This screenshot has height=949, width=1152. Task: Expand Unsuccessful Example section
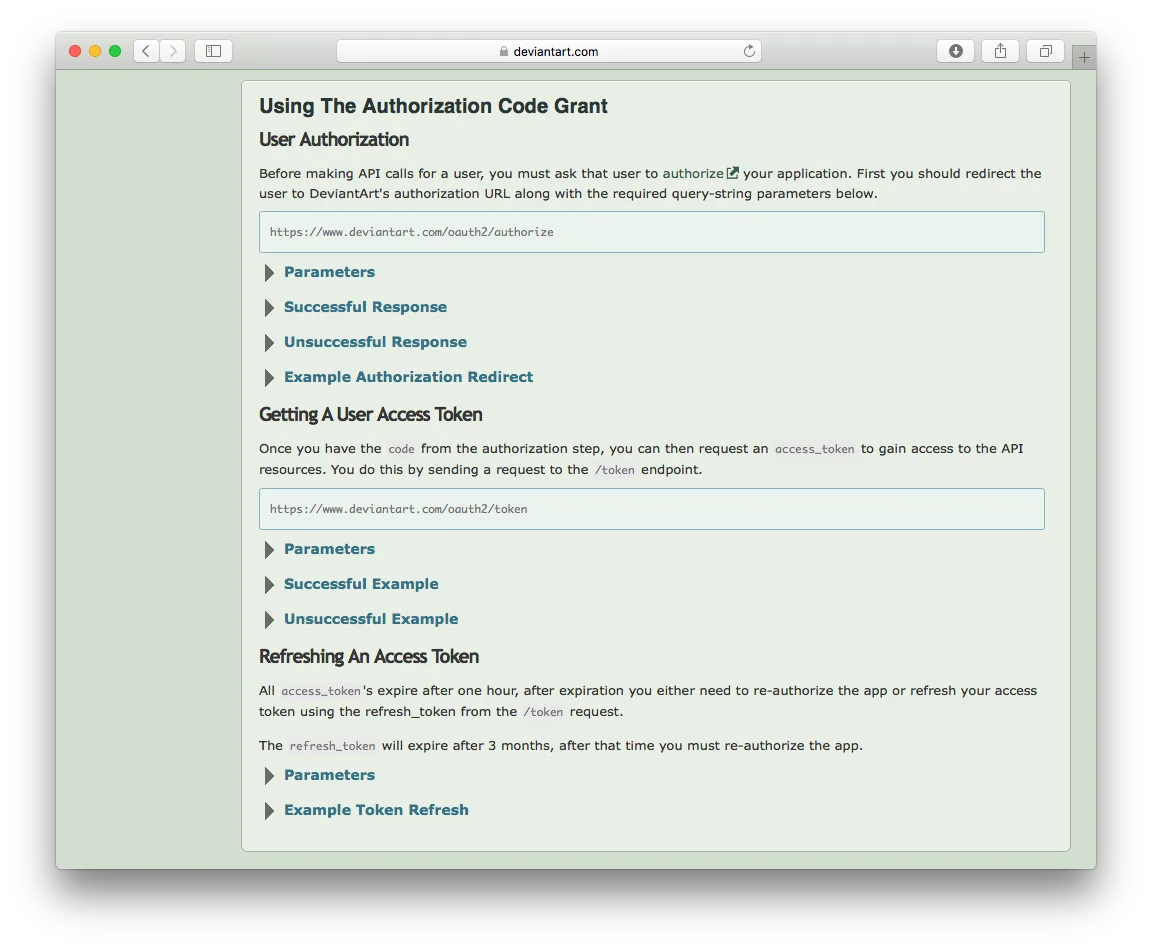tap(371, 619)
